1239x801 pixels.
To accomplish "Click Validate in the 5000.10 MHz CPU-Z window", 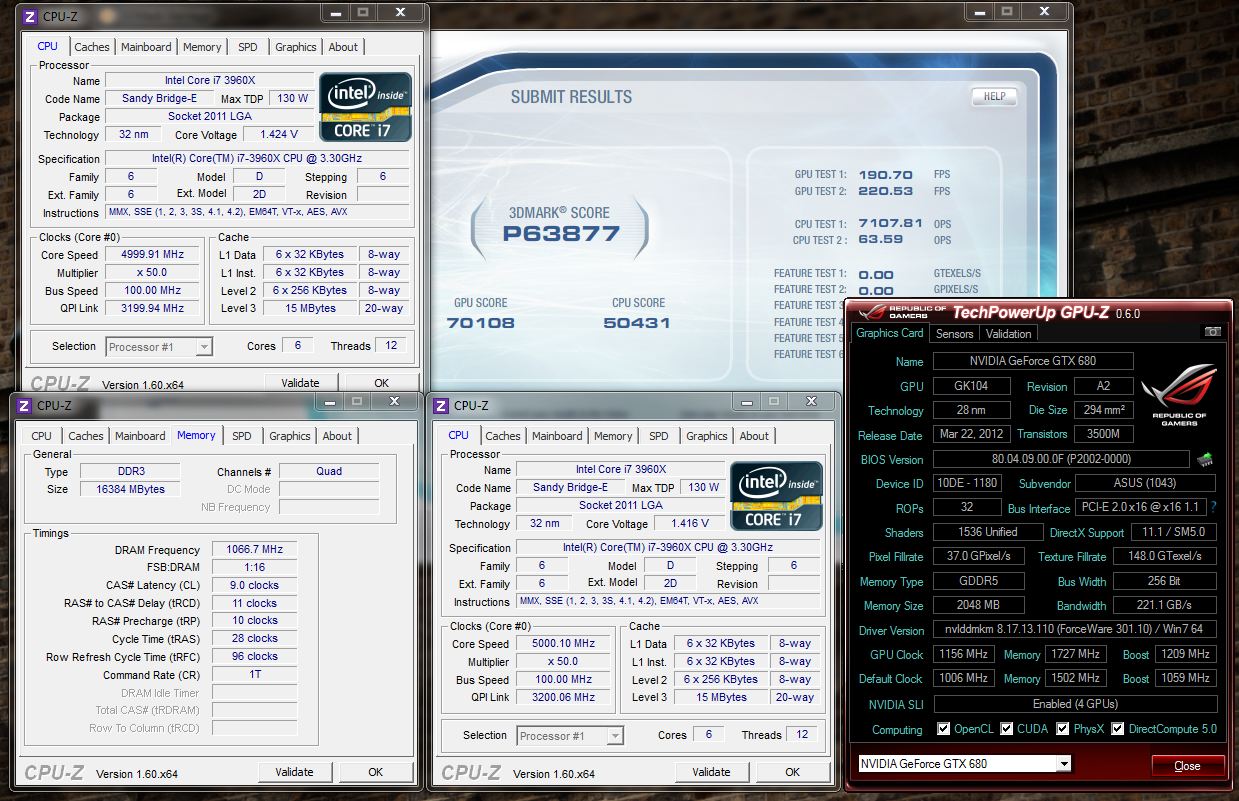I will pyautogui.click(x=711, y=772).
